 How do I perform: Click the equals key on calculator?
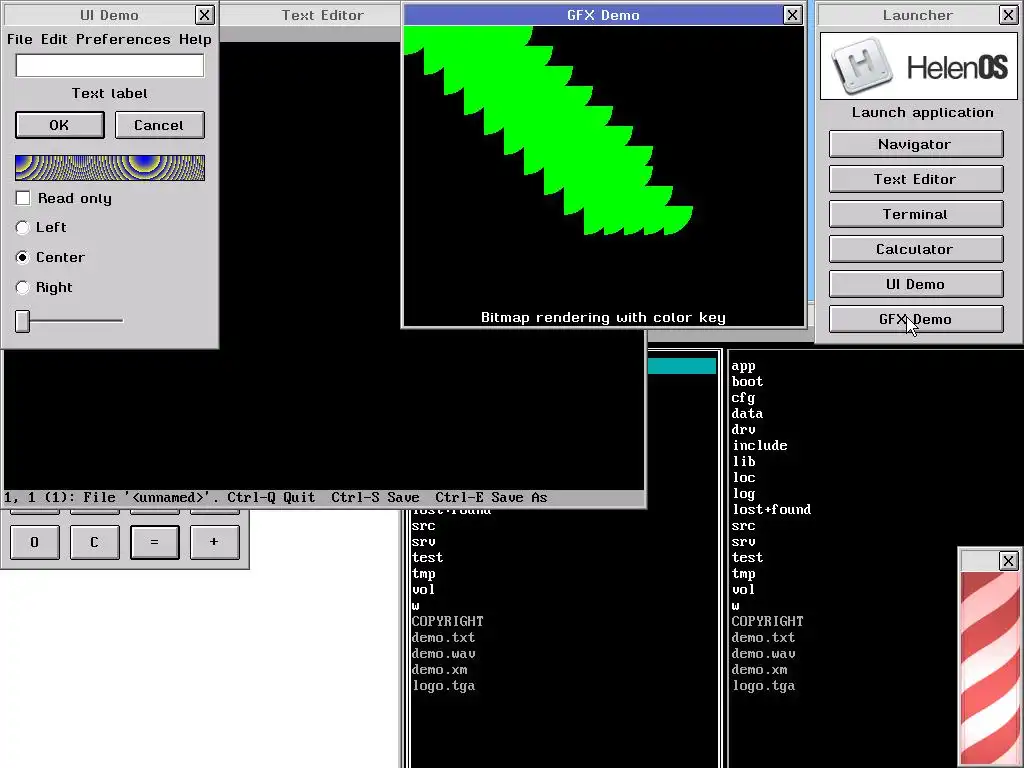point(155,542)
